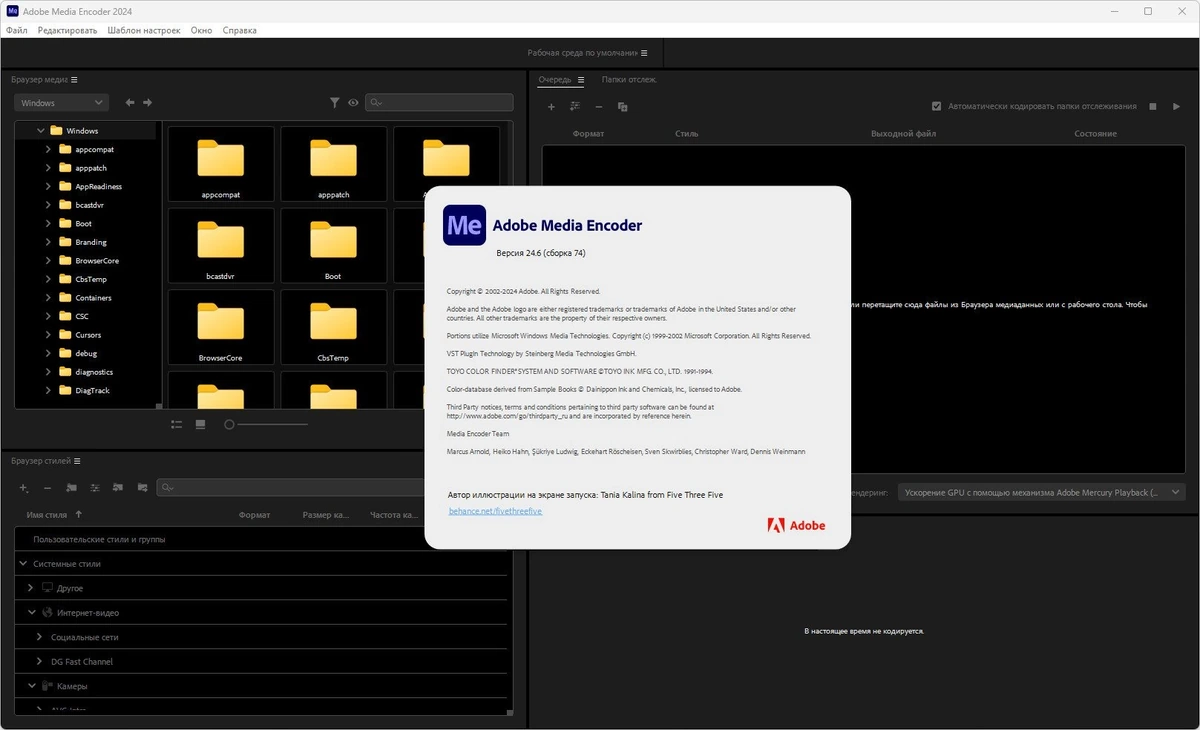This screenshot has height=730, width=1200.
Task: Open the Mercury Playback renderer dropdown
Action: coord(1041,492)
